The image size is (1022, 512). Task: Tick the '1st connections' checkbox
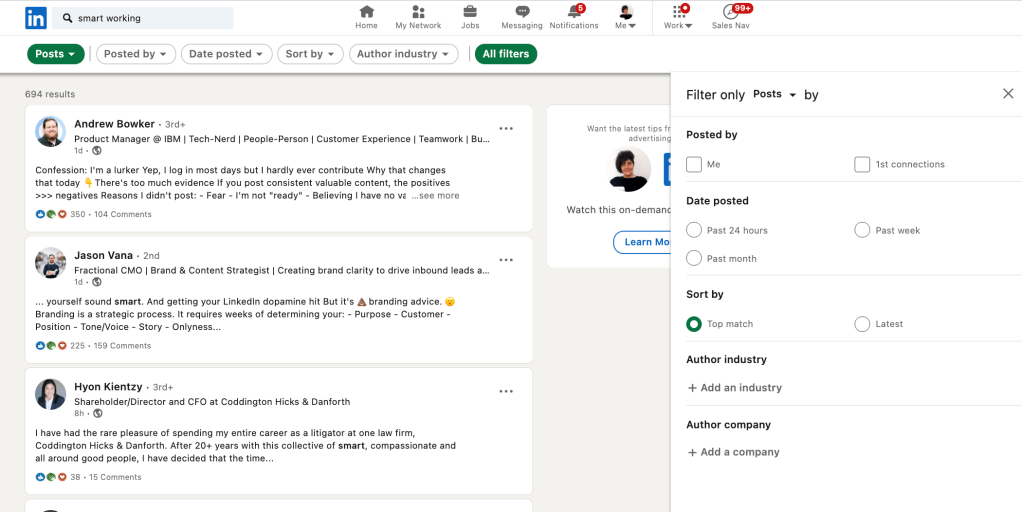862,164
